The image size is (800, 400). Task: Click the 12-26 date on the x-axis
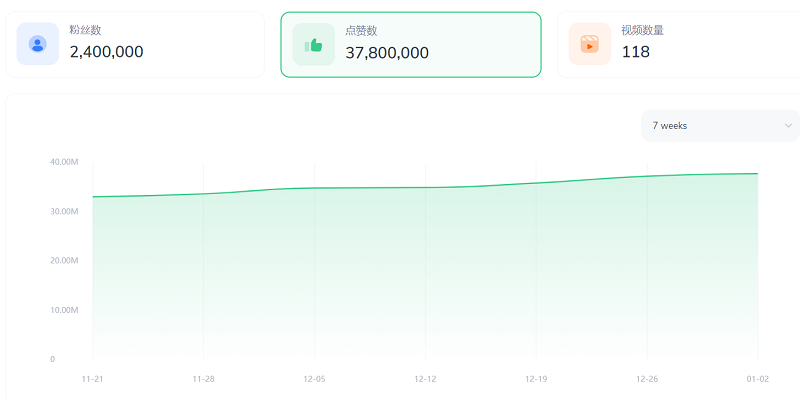[647, 379]
